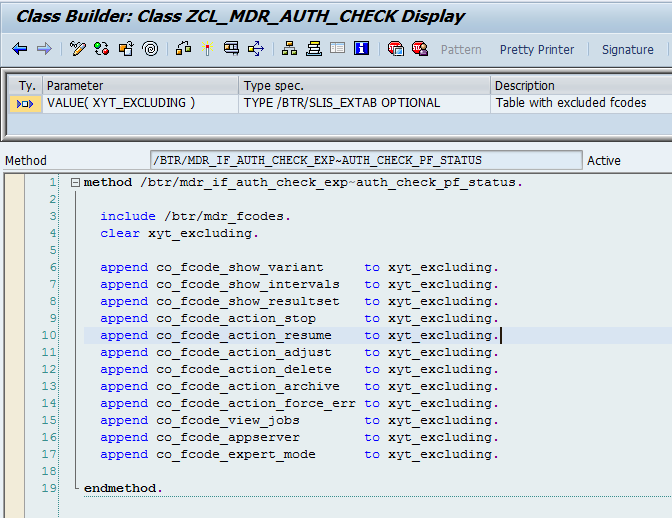Open the blue Help information icon
Viewport: 672px width, 518px height.
[362, 48]
